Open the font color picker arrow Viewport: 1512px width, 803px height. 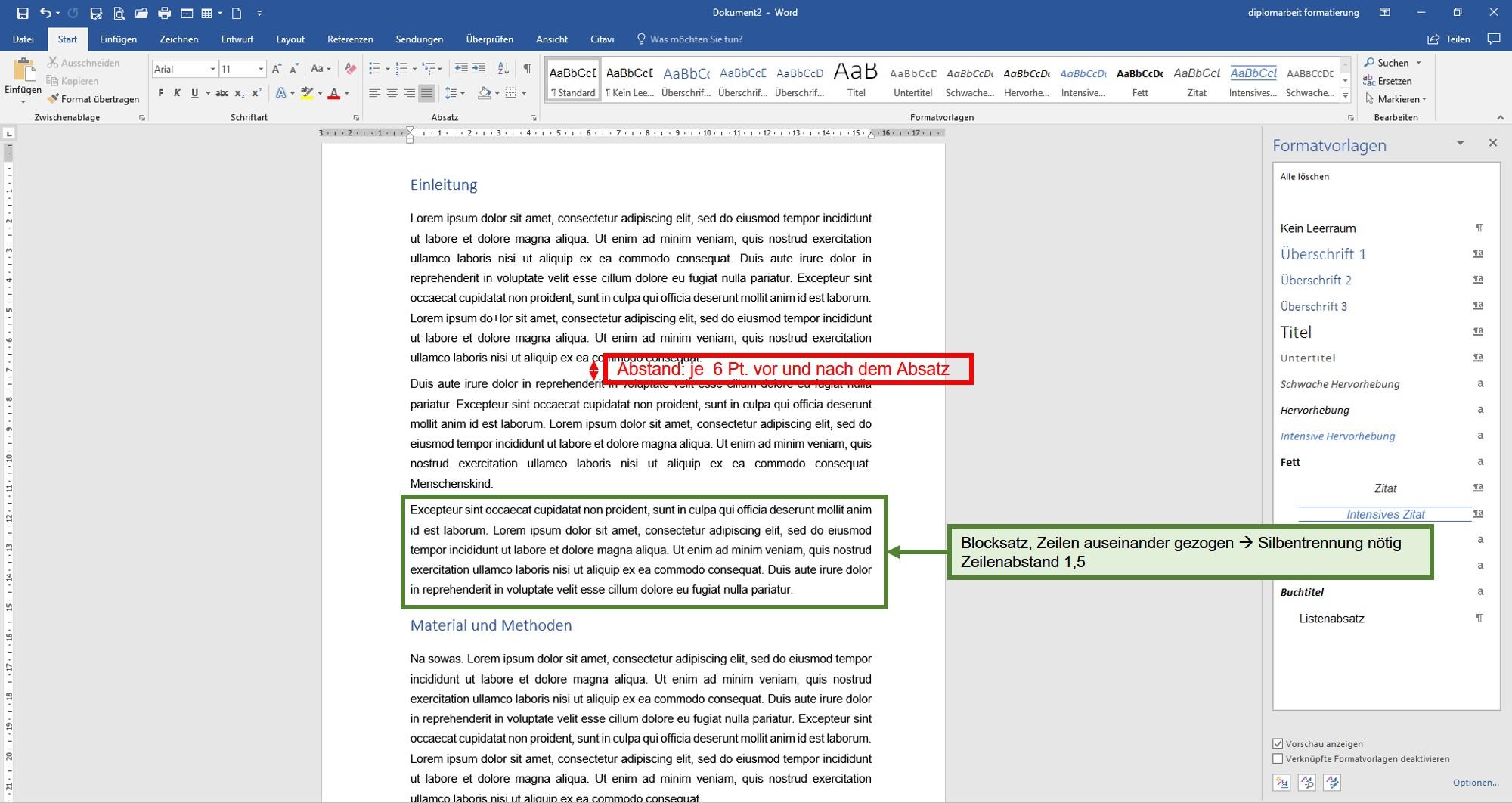347,93
